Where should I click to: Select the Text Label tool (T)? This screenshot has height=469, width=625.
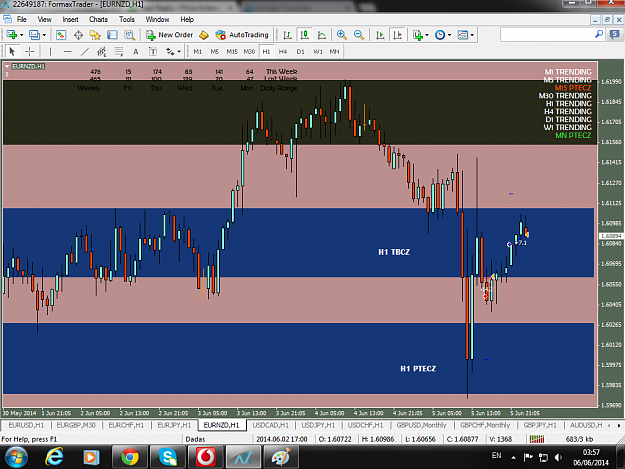point(153,51)
